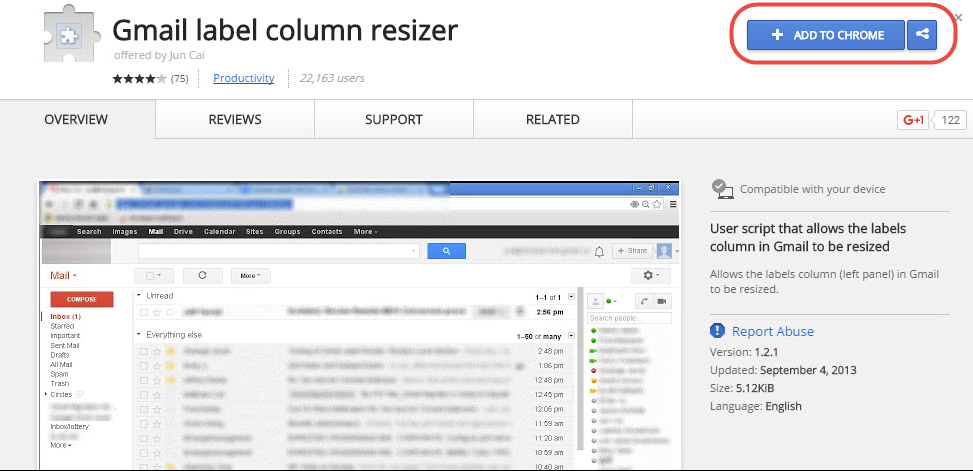
Task: Click the 'Updated: September 4, 2013' text
Action: pos(783,370)
